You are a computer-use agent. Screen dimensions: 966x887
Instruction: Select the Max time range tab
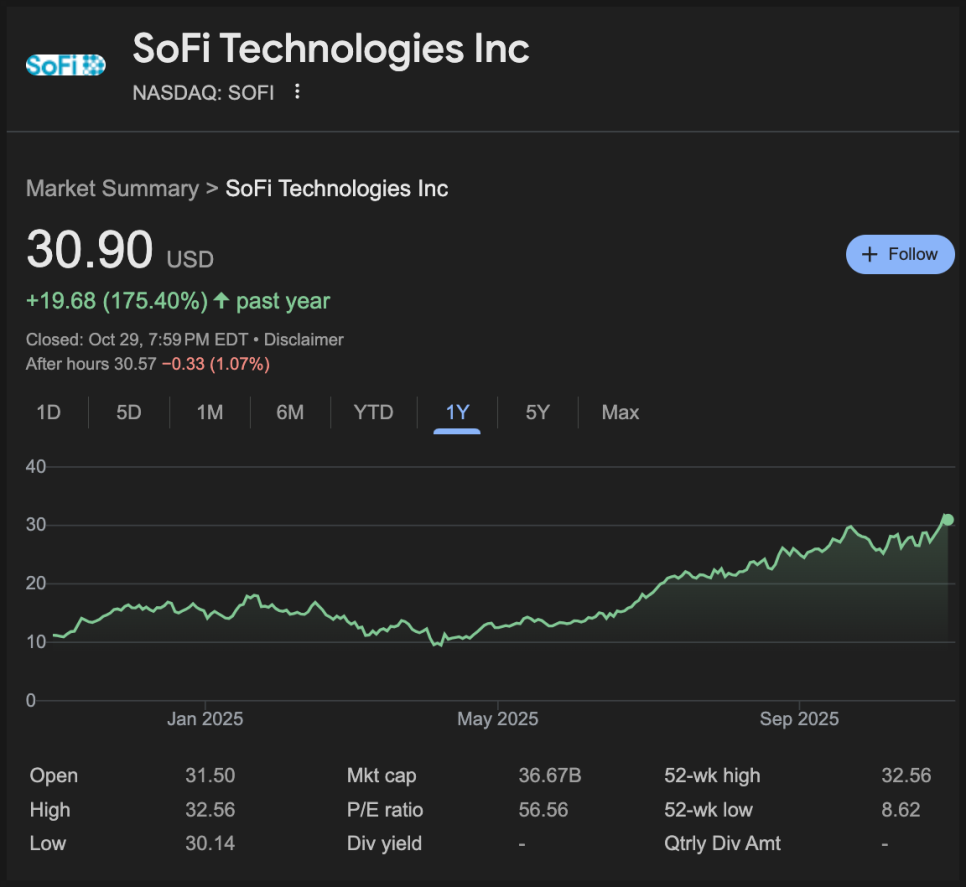620,412
